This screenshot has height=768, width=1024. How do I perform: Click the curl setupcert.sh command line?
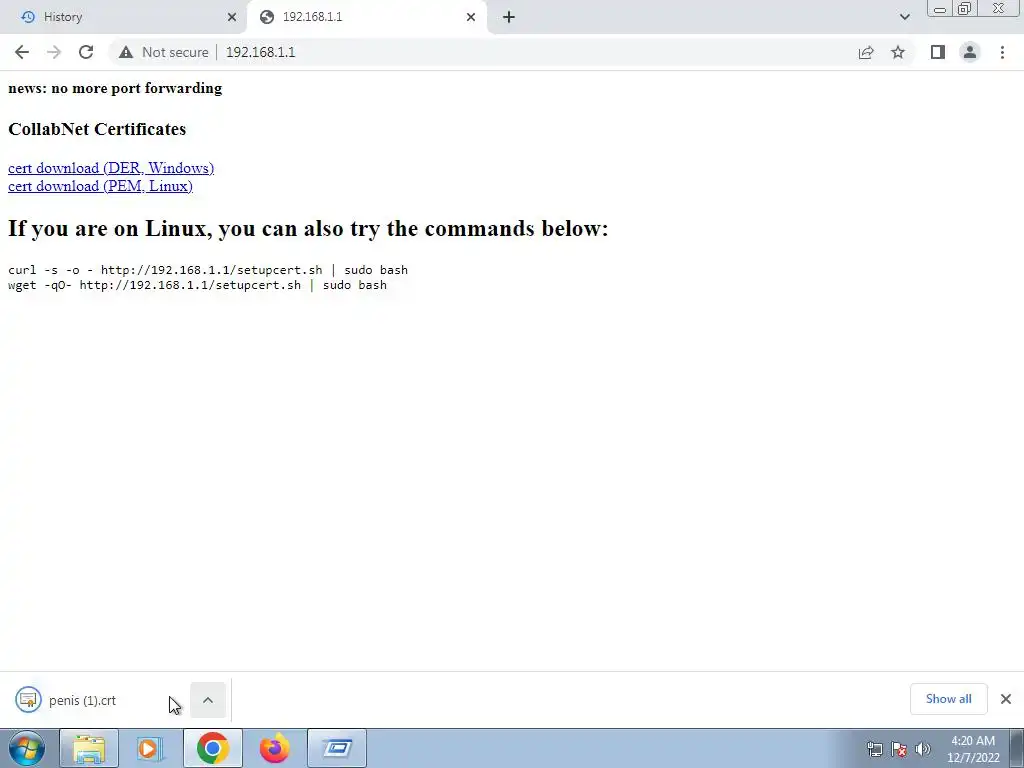[208, 270]
